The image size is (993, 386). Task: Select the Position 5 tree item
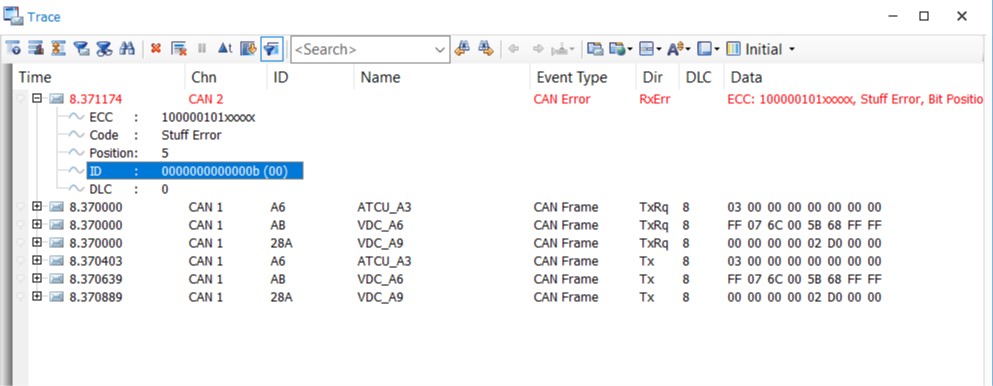pos(129,153)
